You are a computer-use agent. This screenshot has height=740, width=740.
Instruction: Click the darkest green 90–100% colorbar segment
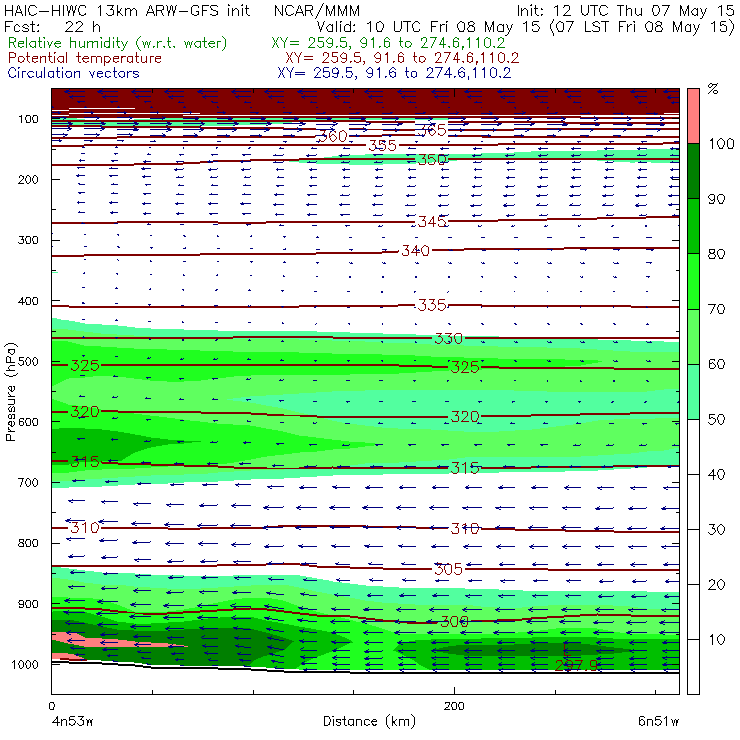[x=693, y=171]
